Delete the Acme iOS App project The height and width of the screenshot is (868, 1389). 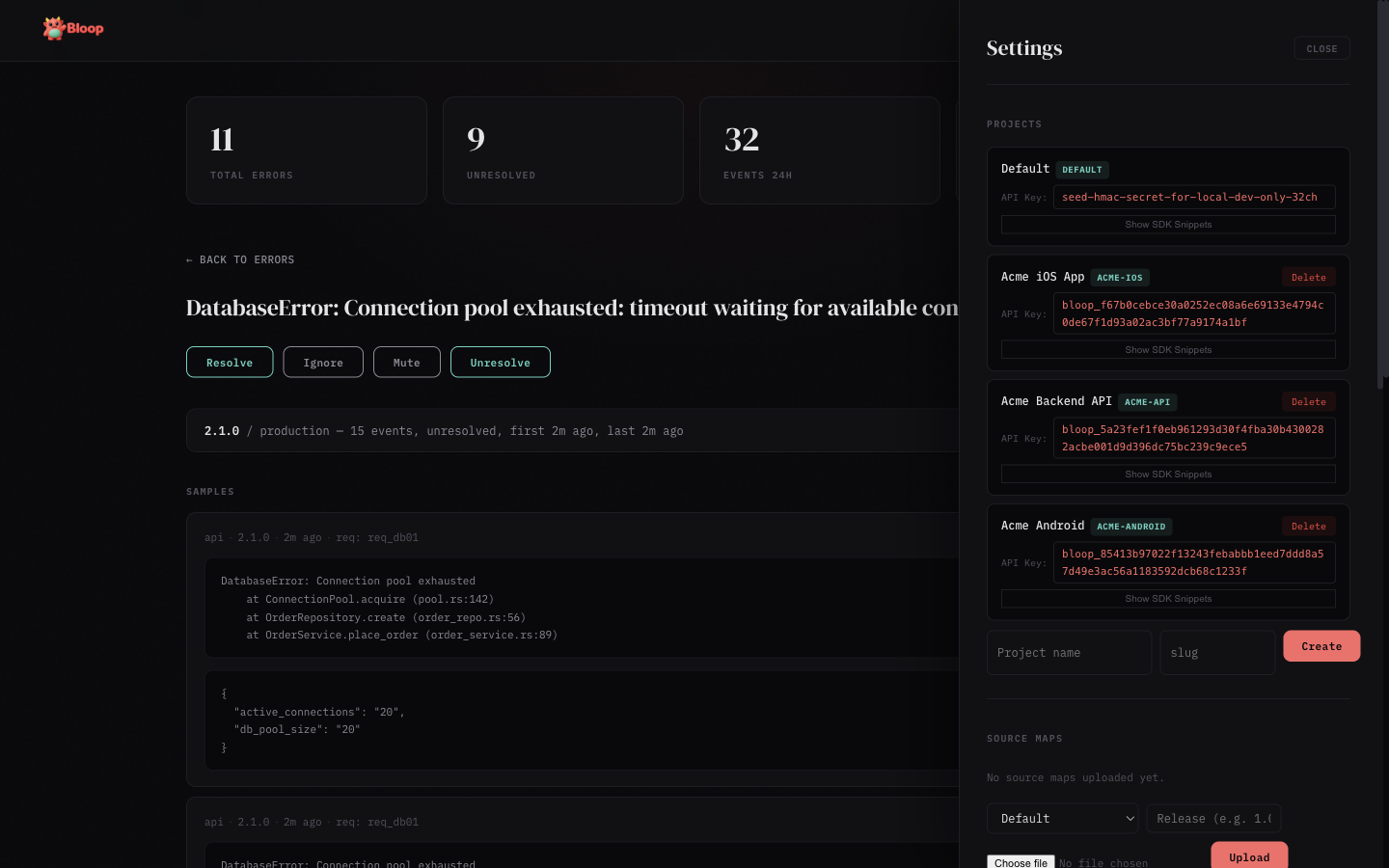[x=1308, y=277]
